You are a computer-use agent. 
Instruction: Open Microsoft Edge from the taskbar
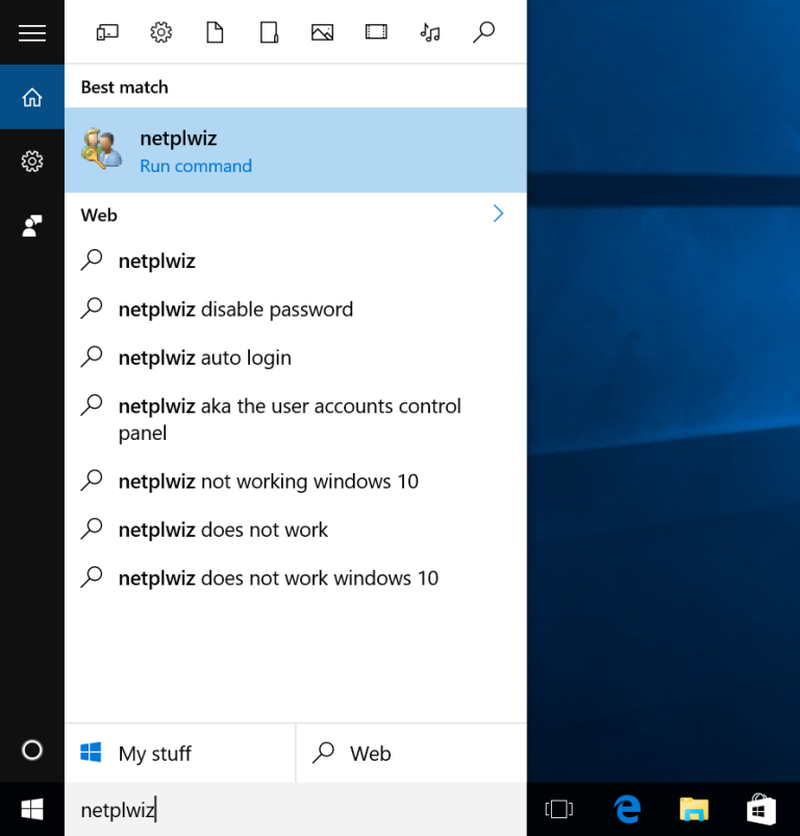tap(627, 809)
